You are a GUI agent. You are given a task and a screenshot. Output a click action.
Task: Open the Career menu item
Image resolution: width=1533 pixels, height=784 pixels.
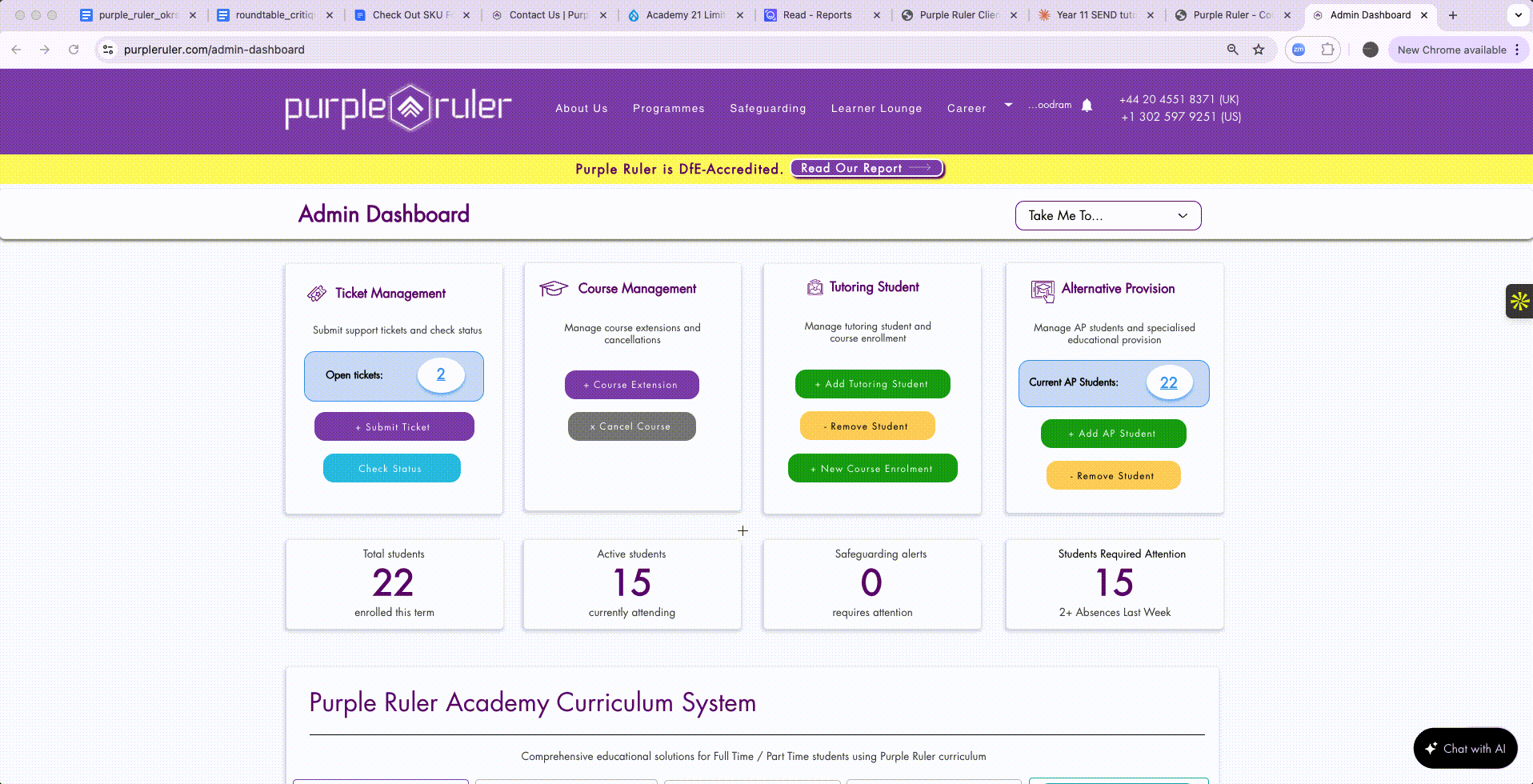click(x=967, y=108)
